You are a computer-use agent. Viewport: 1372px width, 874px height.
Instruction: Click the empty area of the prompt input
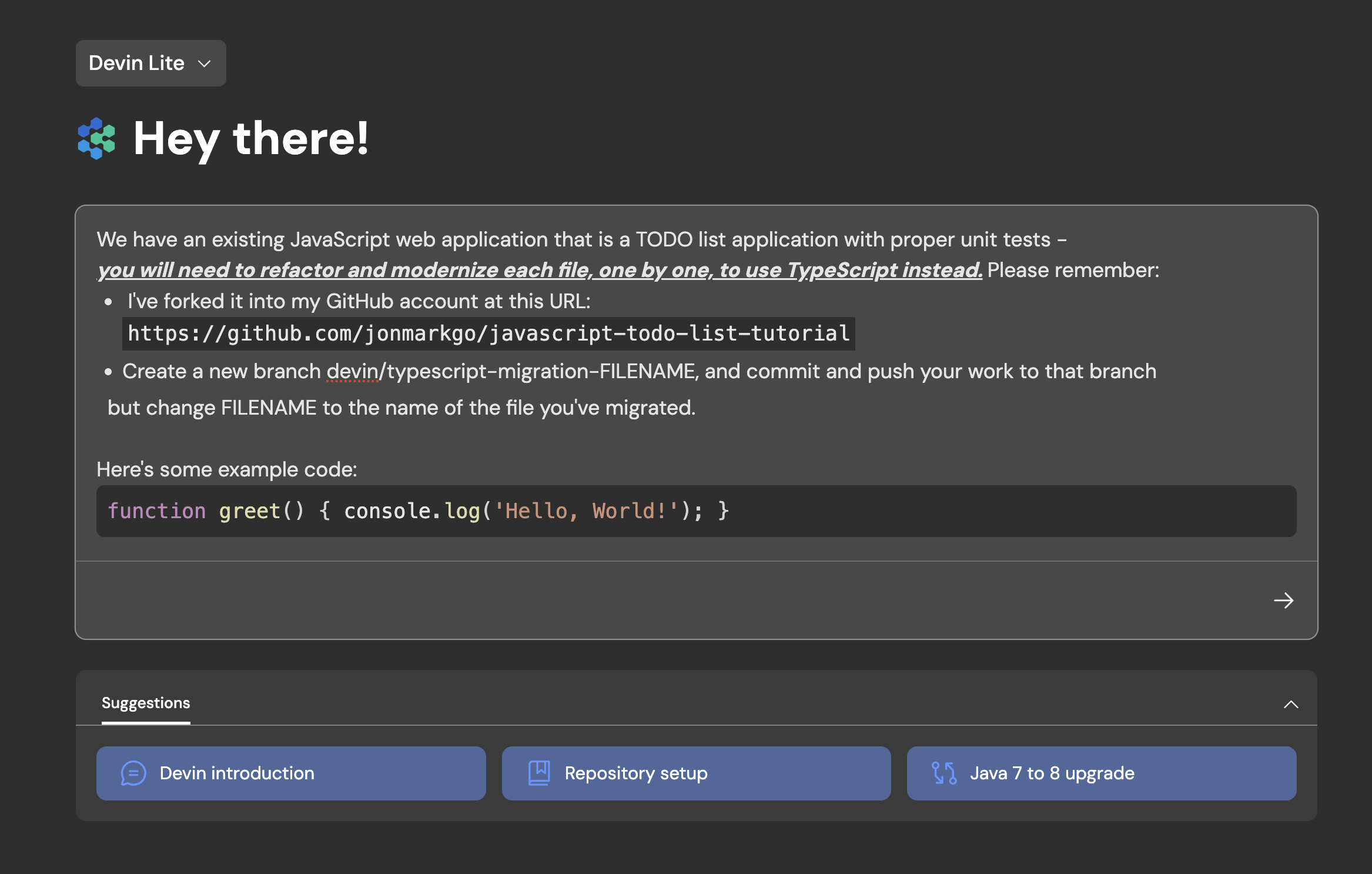point(647,600)
